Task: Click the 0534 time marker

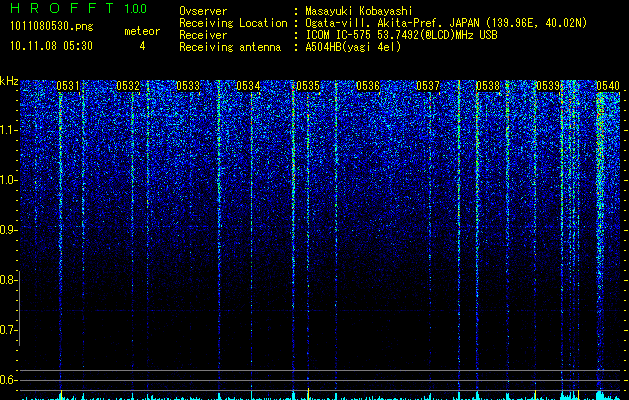Action: (x=248, y=86)
